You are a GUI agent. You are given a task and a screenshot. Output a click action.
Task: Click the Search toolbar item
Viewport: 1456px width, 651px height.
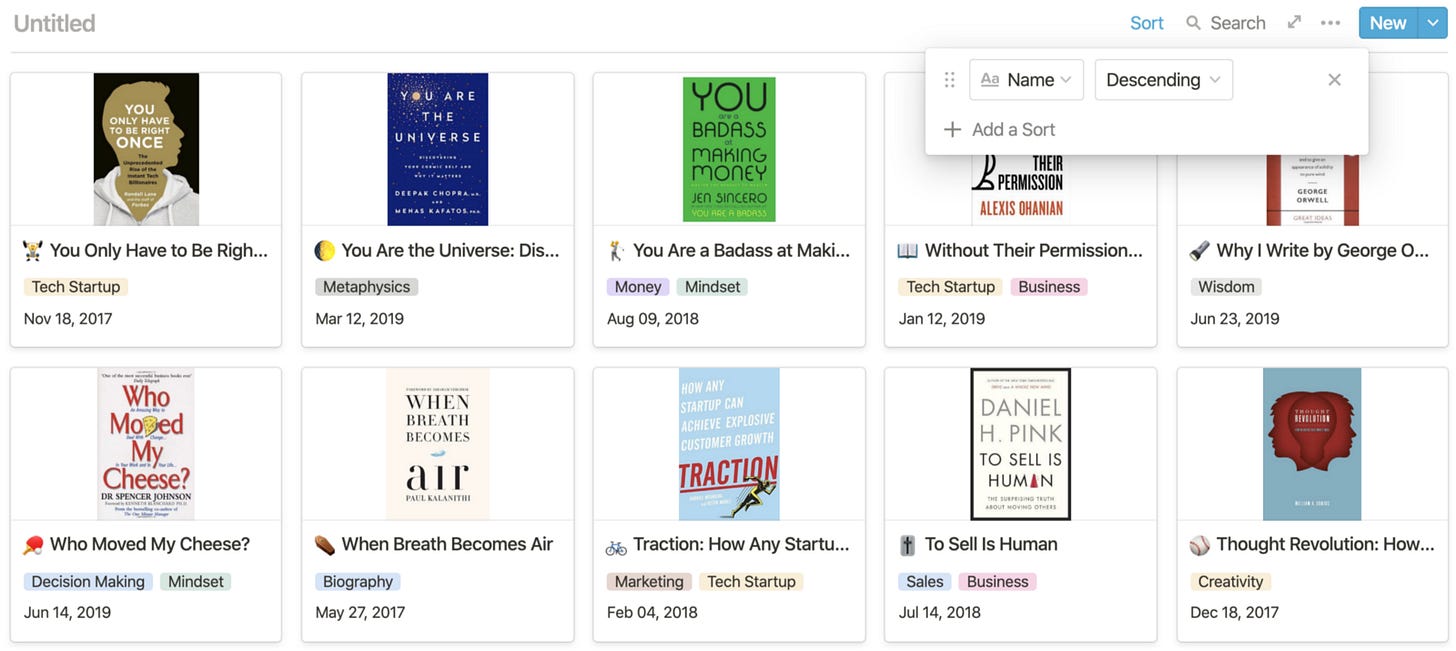coord(1226,23)
